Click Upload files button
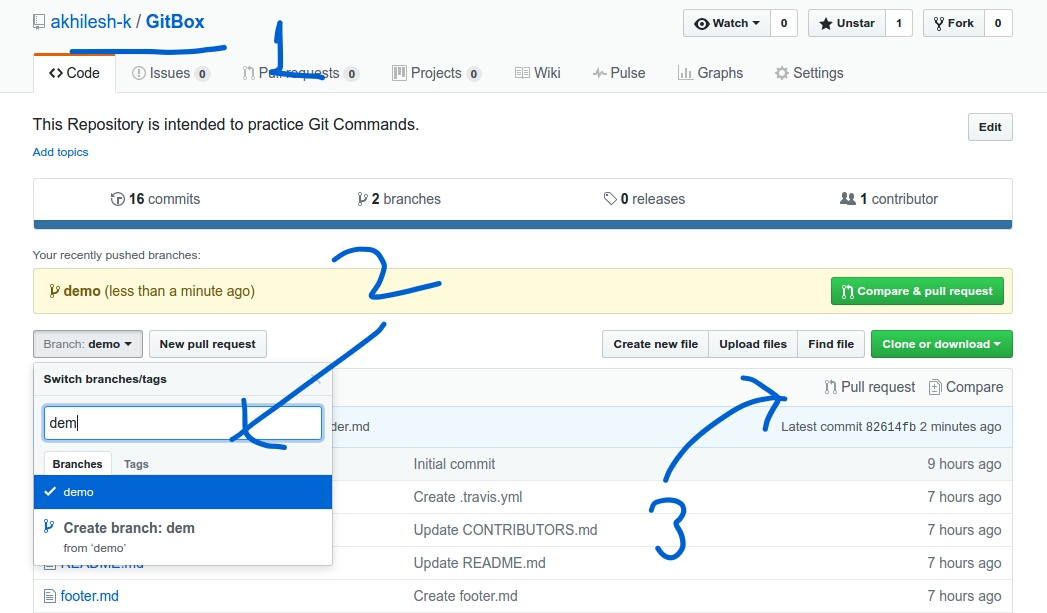Screen dimensions: 1047x613 [753, 344]
